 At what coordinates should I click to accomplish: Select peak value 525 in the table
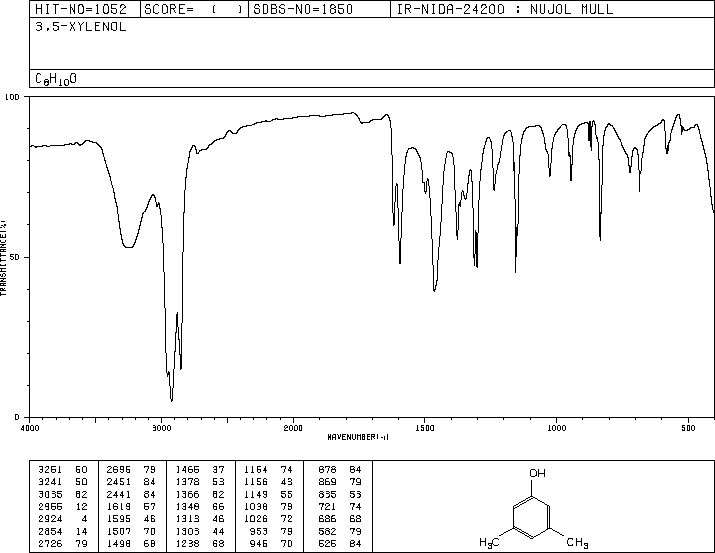tap(327, 544)
